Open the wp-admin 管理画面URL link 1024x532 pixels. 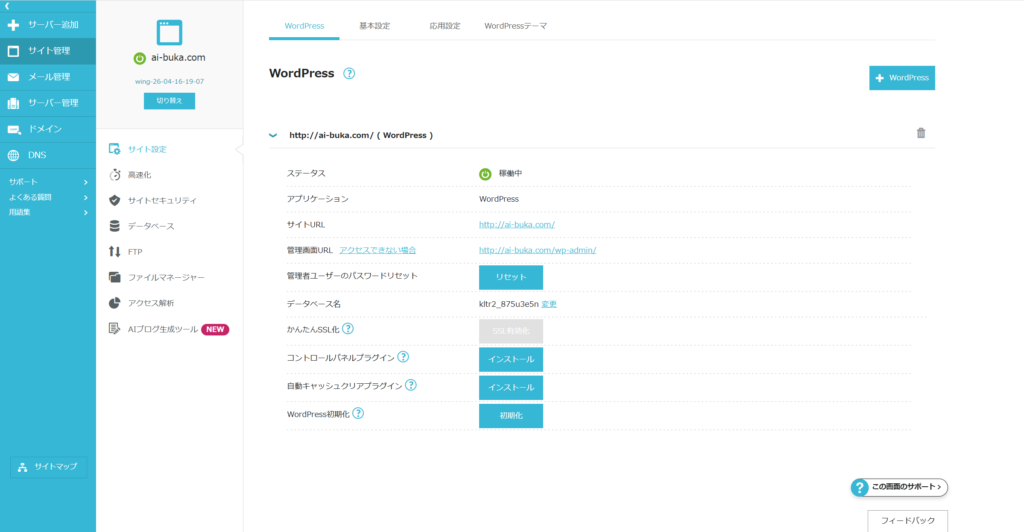[537, 250]
